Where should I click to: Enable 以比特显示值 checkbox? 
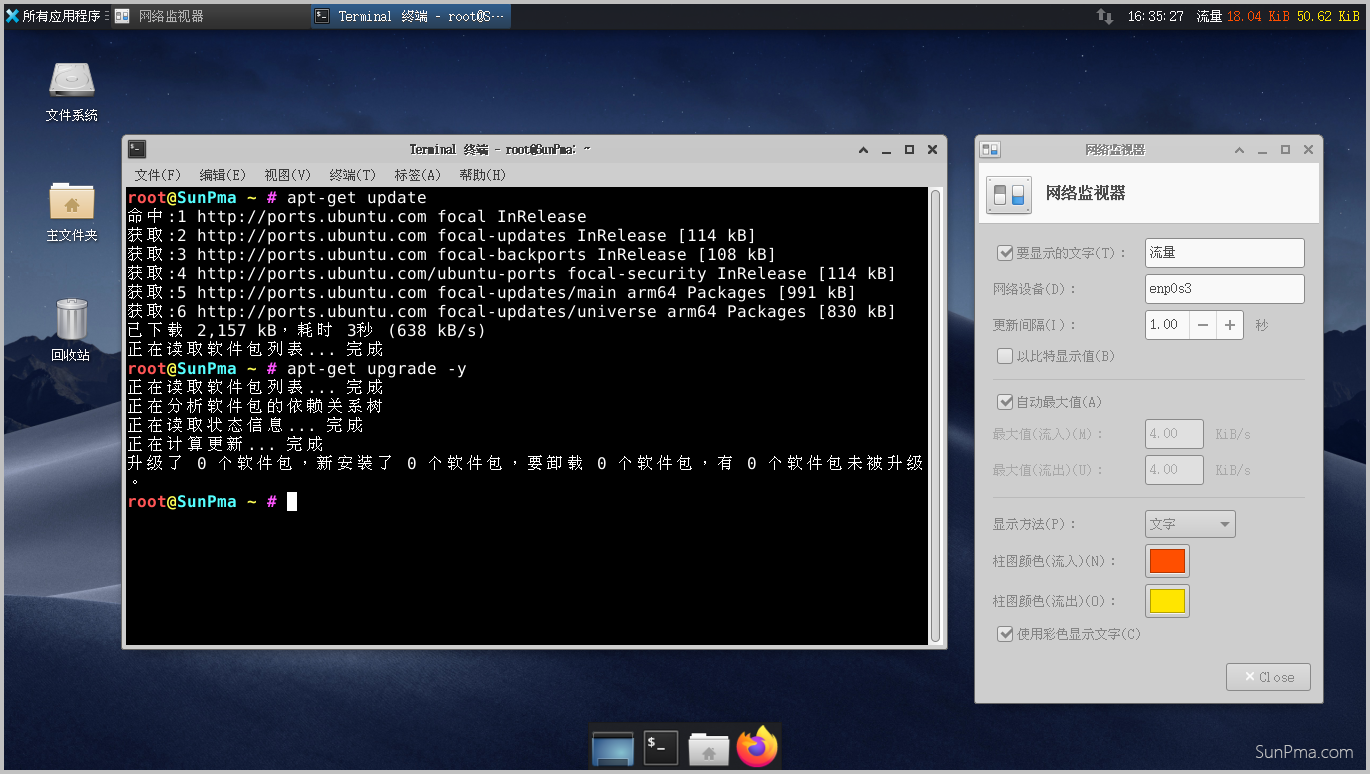click(x=1006, y=356)
